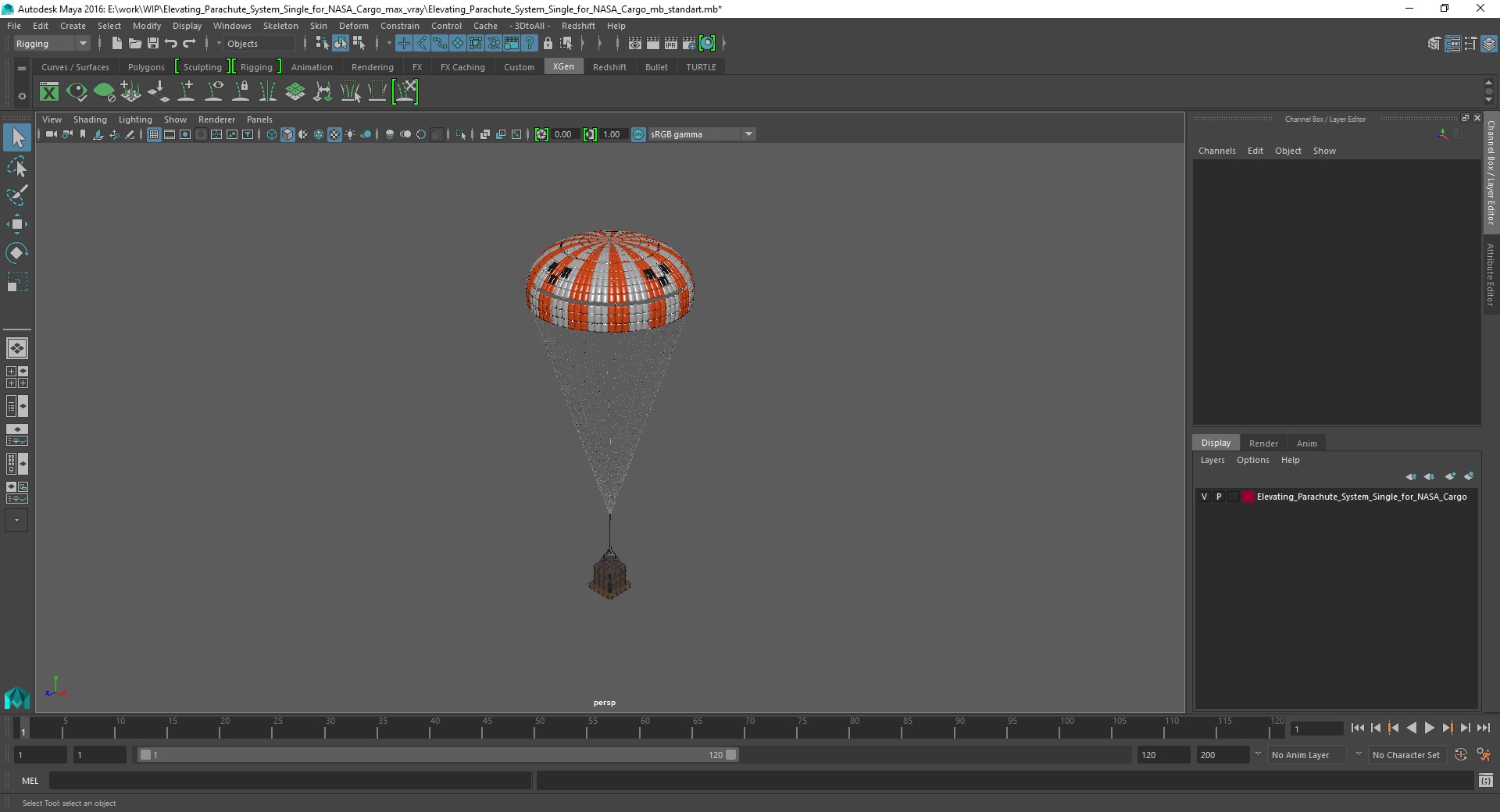The image size is (1500, 812).
Task: Start IPR render
Action: (x=671, y=44)
